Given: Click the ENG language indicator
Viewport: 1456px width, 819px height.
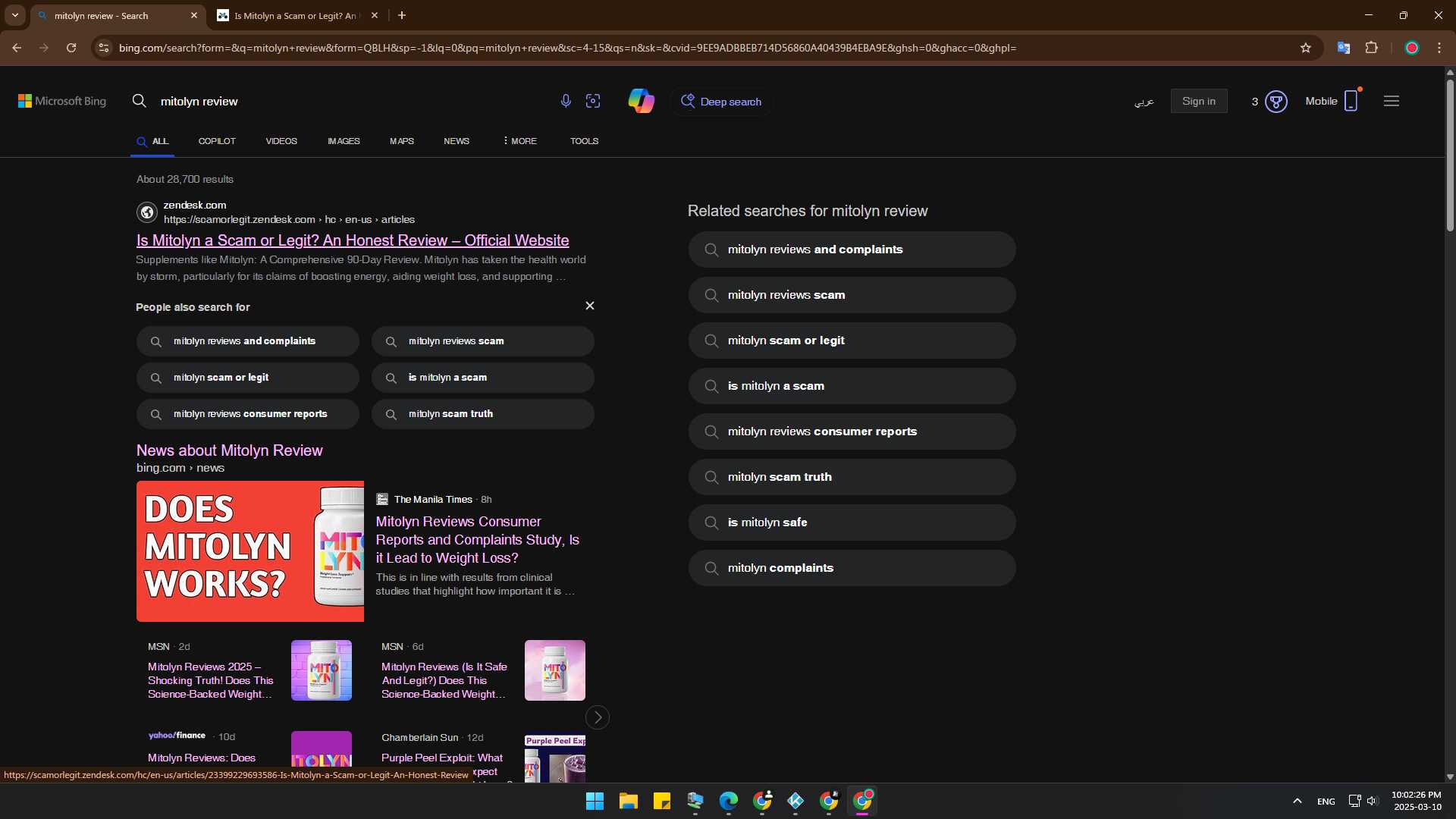Looking at the screenshot, I should [x=1326, y=802].
